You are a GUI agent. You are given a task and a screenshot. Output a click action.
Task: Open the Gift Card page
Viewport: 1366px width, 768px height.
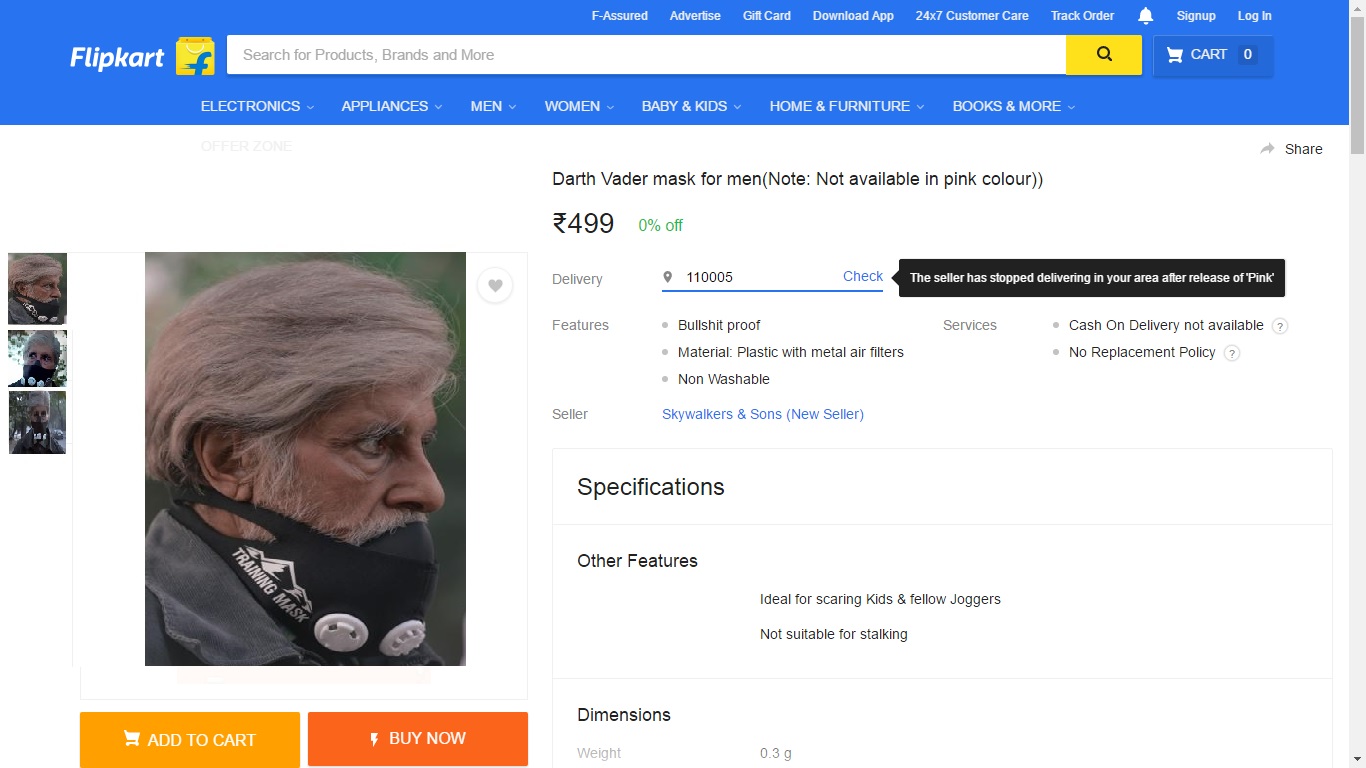click(766, 16)
